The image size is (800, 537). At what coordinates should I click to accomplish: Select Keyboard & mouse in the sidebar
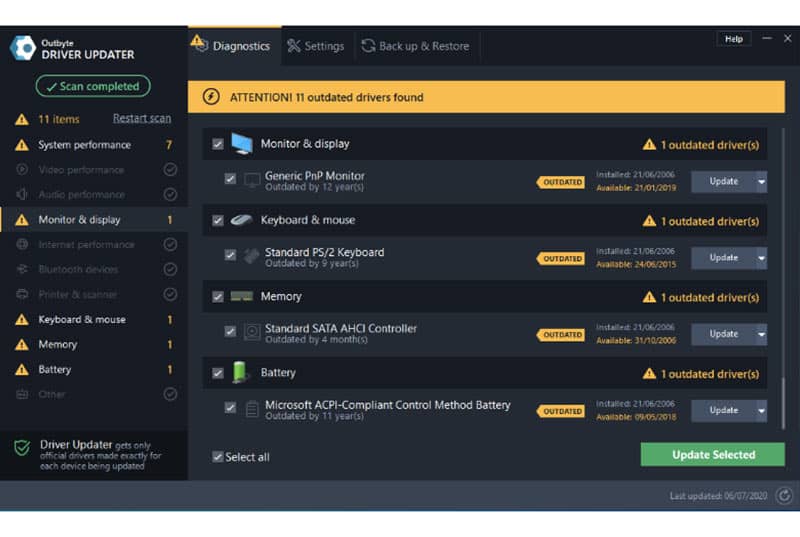coord(94,320)
